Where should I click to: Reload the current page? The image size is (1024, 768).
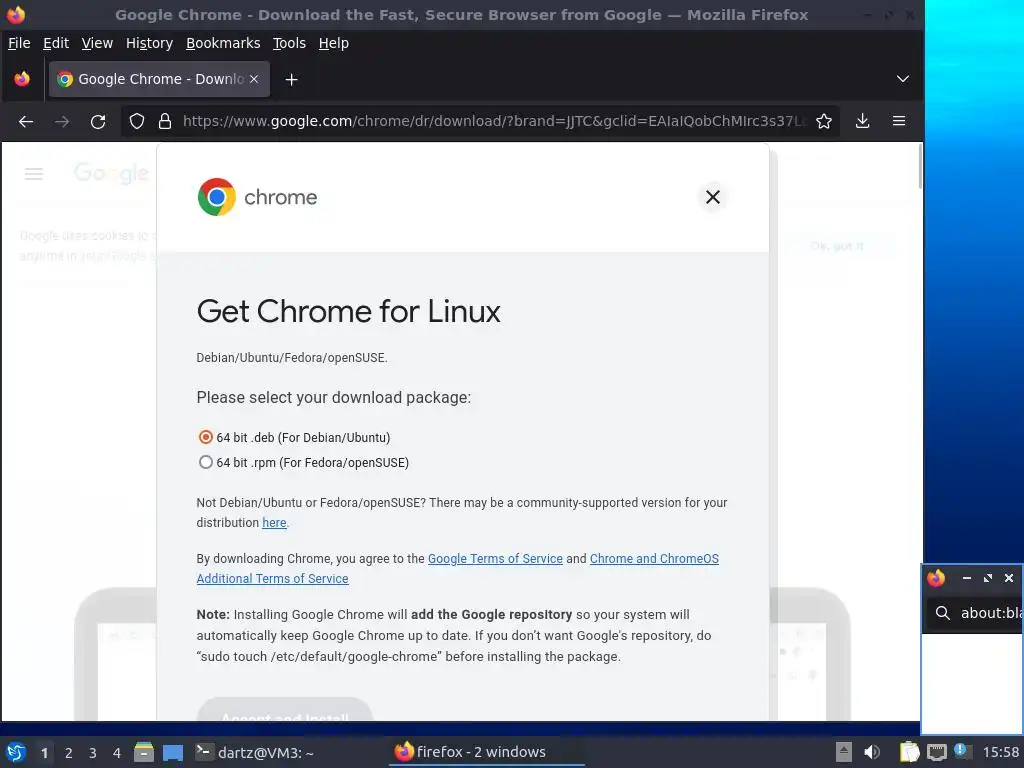click(98, 121)
